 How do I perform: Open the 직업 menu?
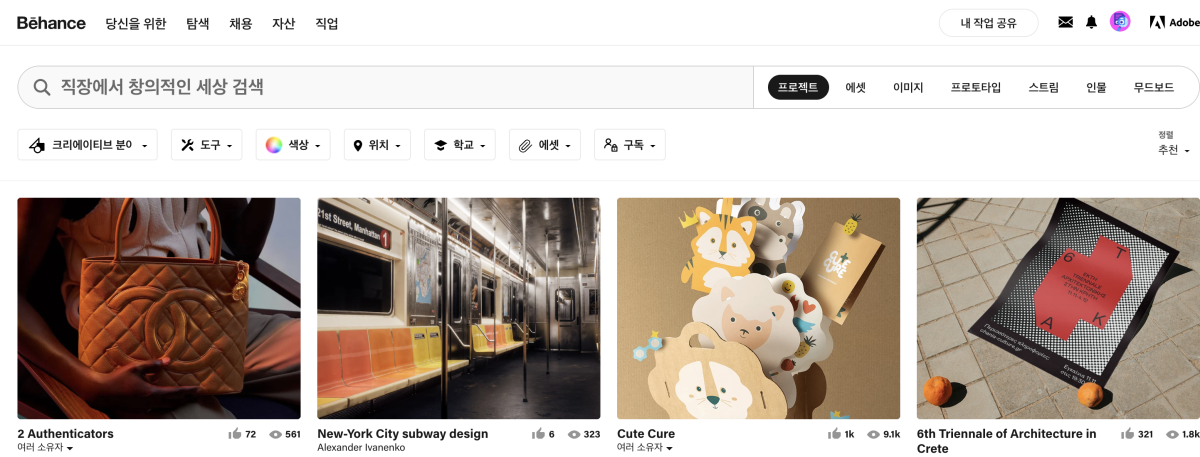tap(327, 23)
